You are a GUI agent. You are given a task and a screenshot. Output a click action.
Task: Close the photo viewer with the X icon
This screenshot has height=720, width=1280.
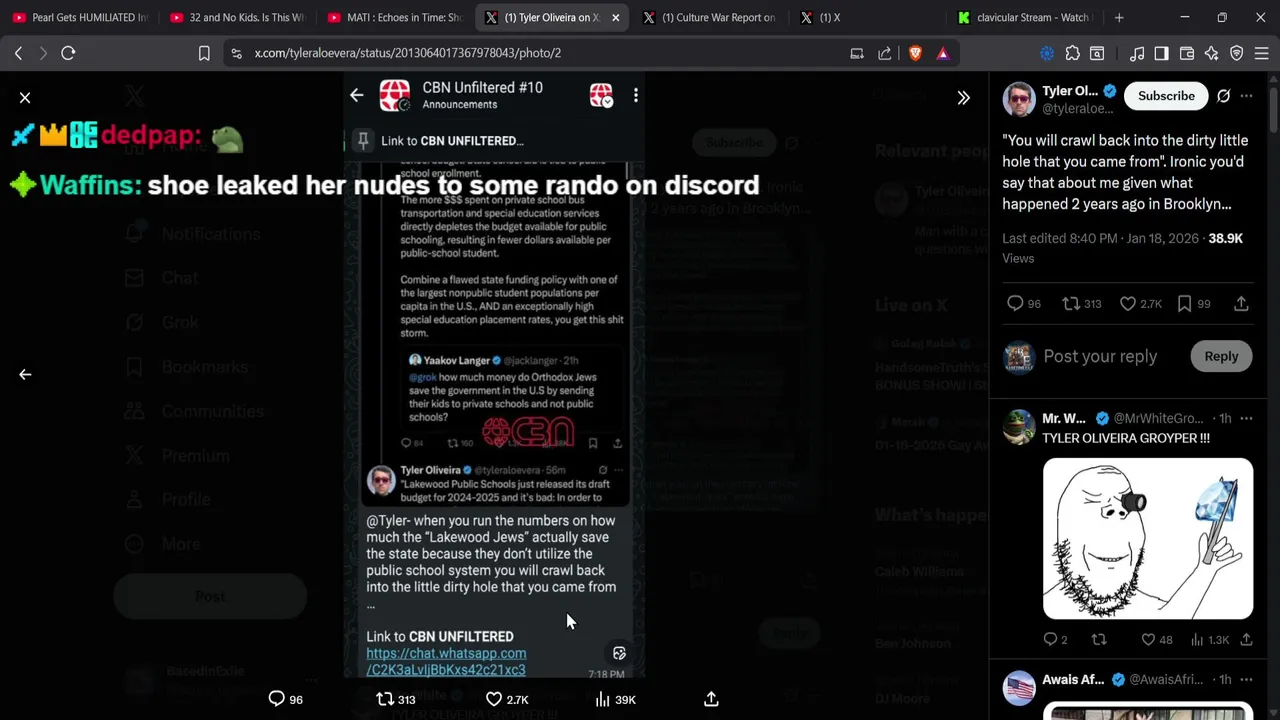25,97
